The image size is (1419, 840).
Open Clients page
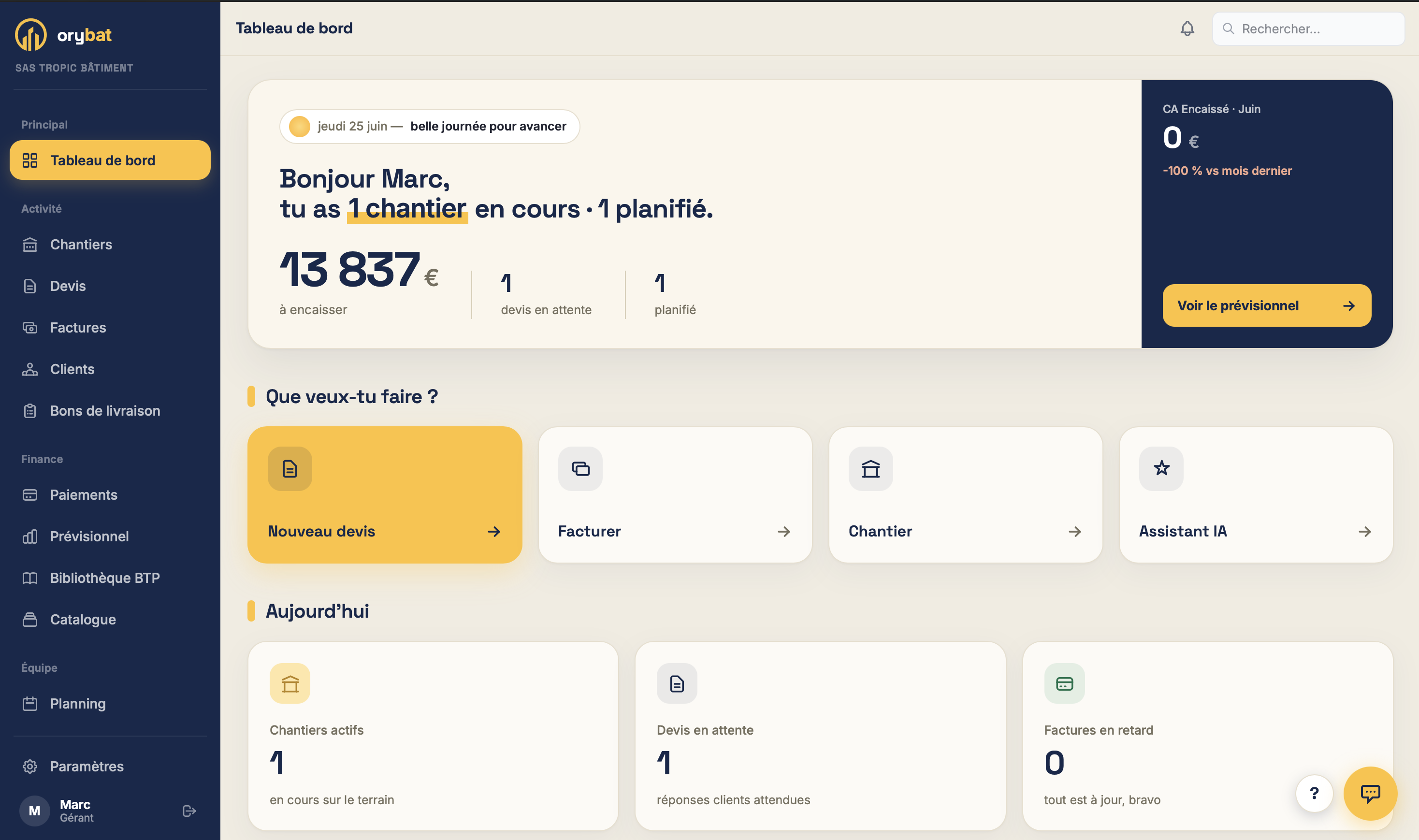coord(110,369)
